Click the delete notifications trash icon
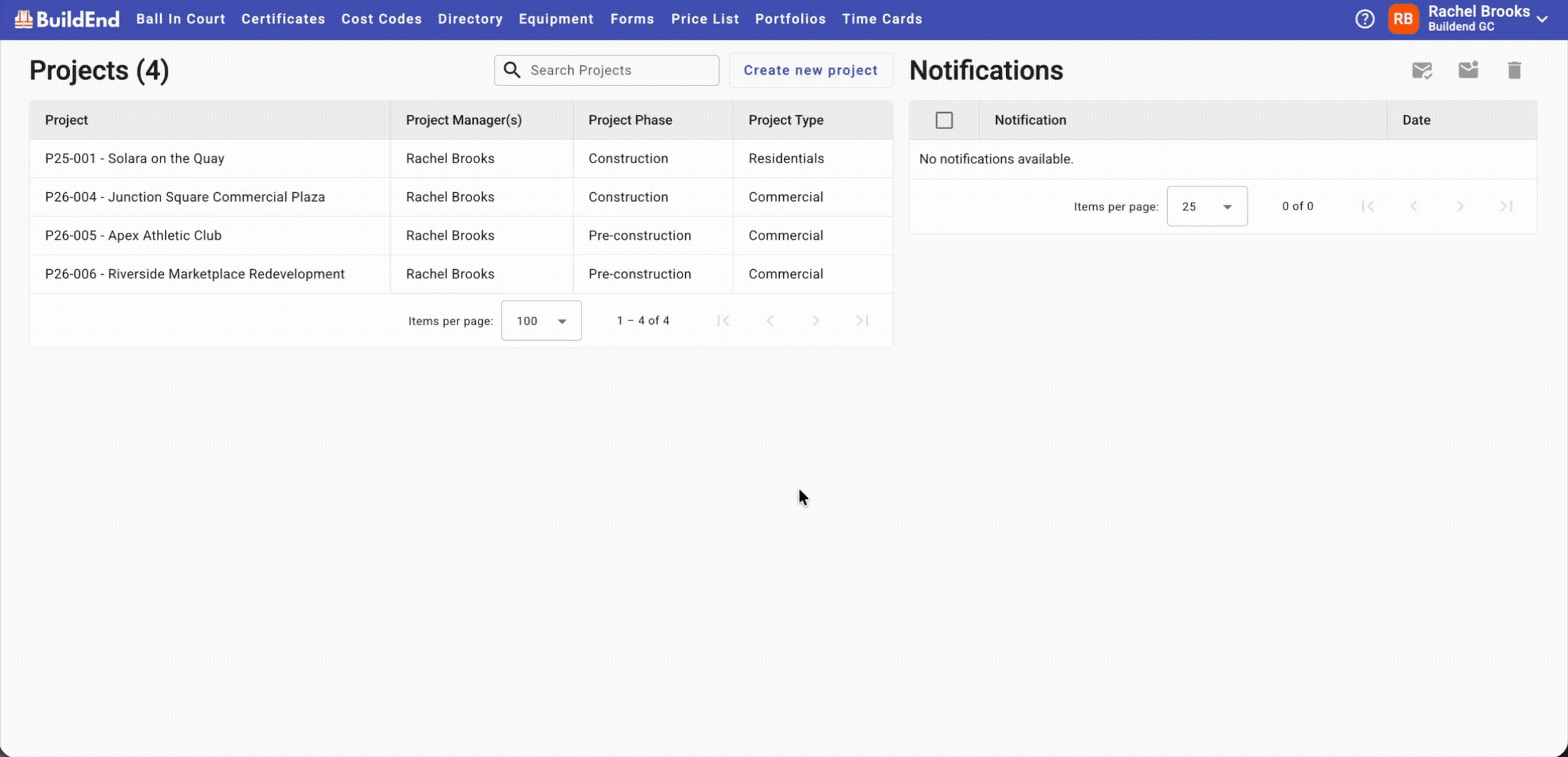1568x757 pixels. 1514,70
